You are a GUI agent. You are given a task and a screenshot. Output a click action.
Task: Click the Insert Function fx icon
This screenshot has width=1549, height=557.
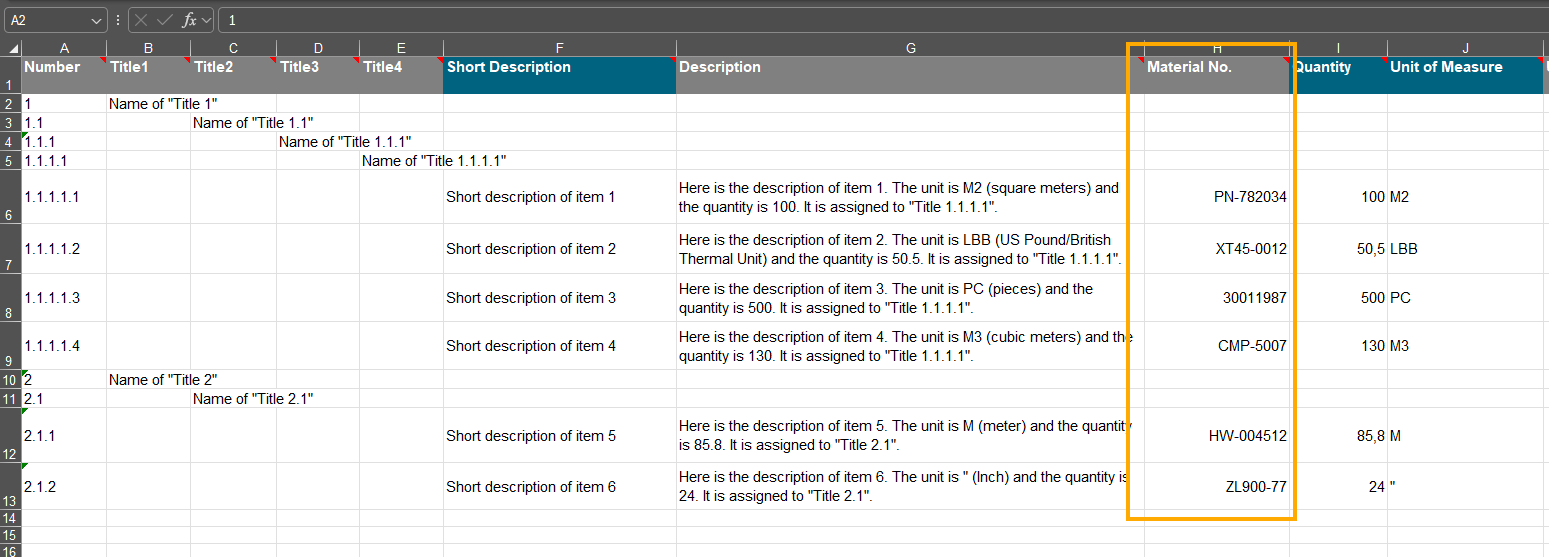coord(188,20)
